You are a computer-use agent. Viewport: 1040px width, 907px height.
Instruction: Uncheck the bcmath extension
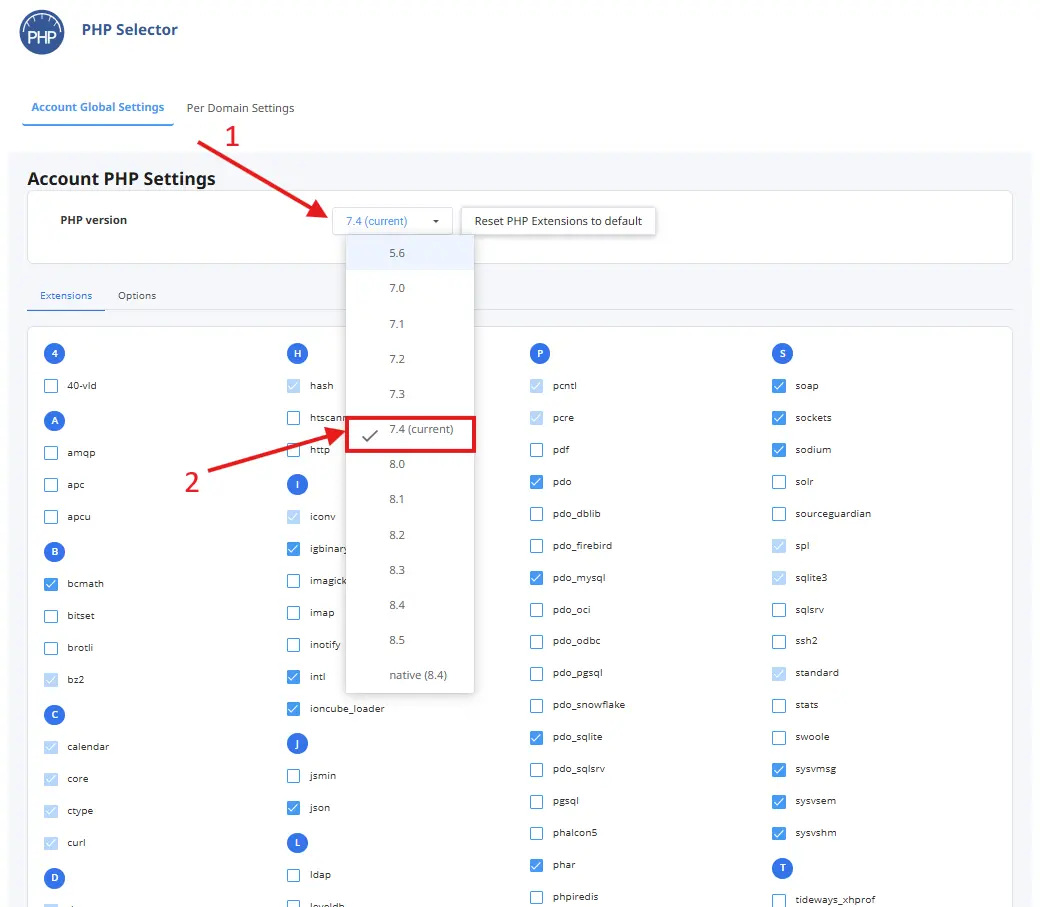tap(51, 584)
